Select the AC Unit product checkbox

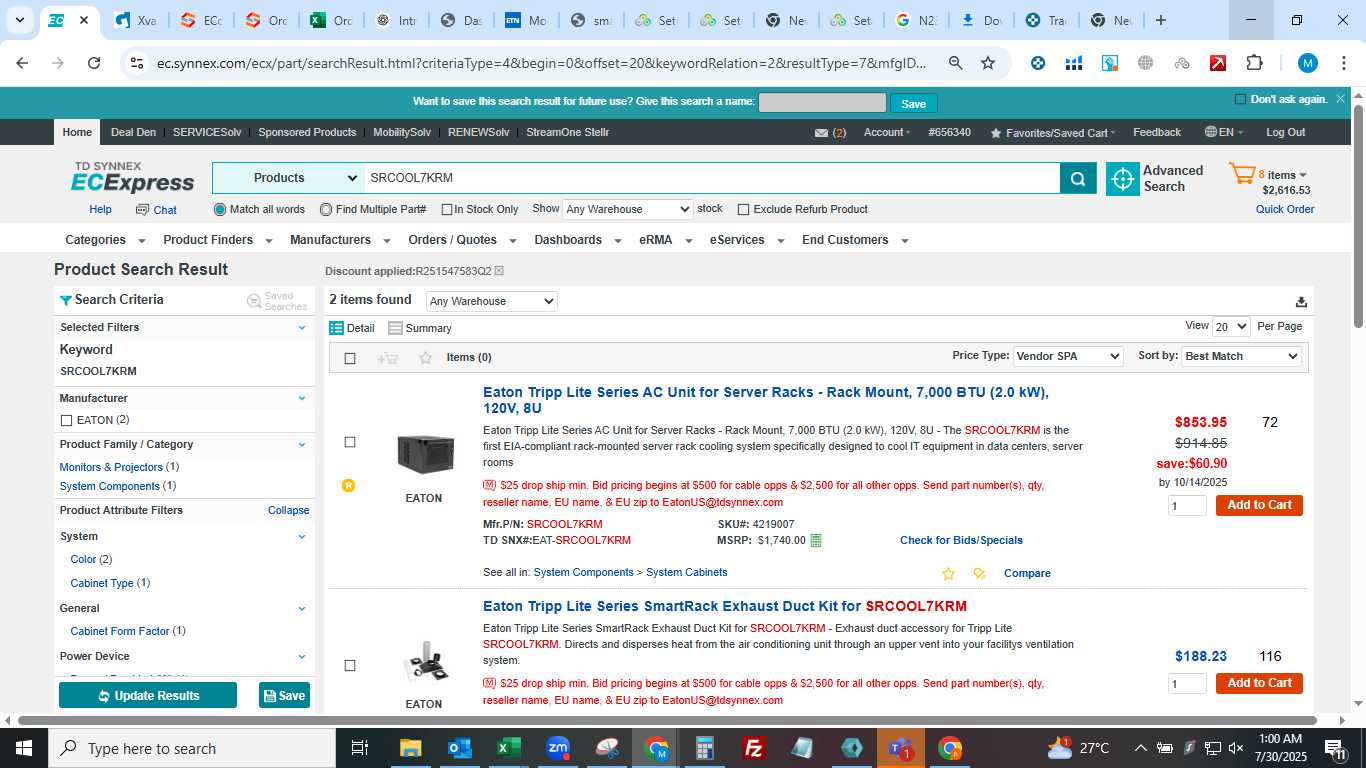[350, 442]
